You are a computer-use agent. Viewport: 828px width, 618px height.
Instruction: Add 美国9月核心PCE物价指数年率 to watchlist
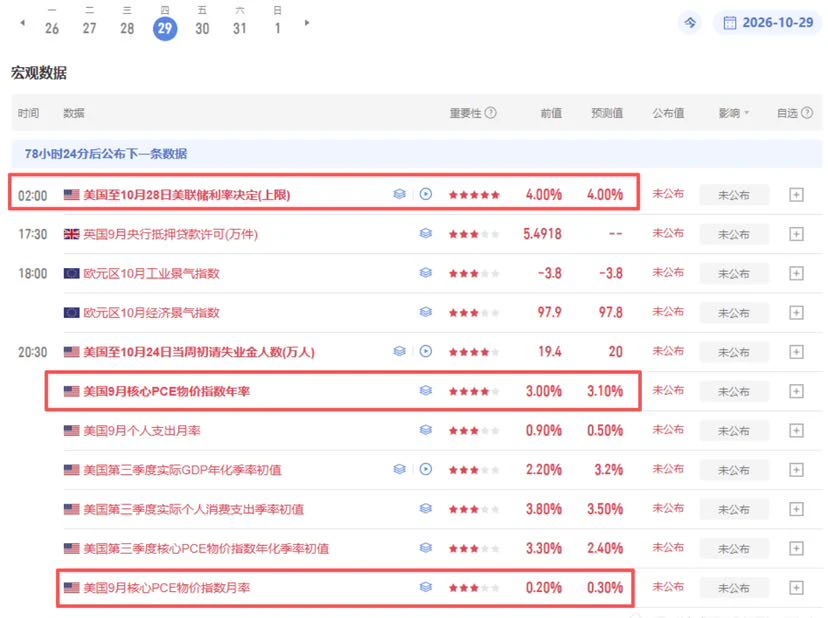pos(796,391)
